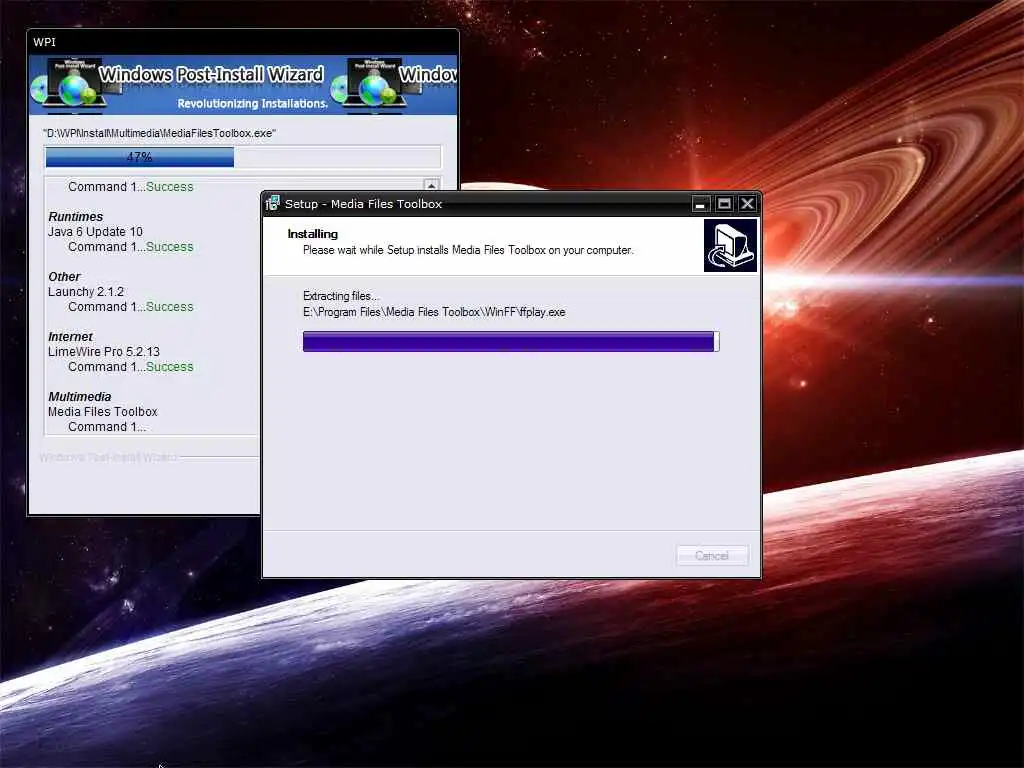Screen dimensions: 1024x768
Task: Select the 'Launchy 2.1.2' log entry
Action: (86, 292)
